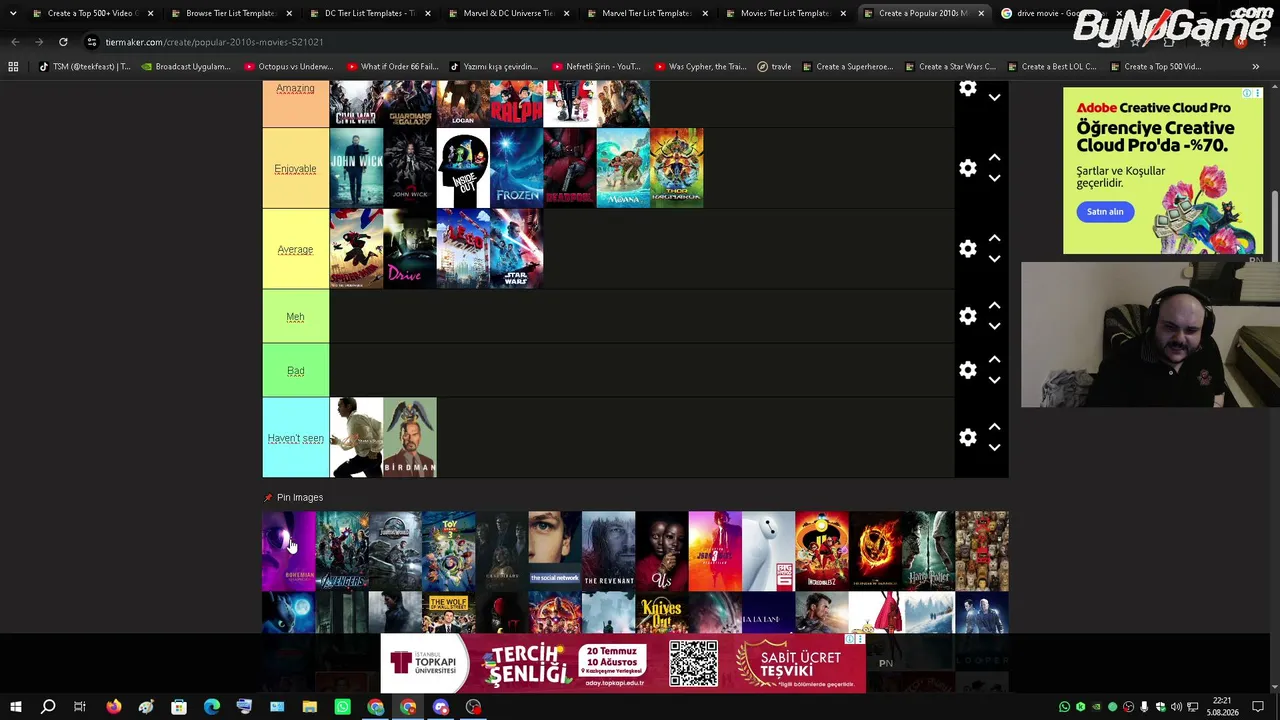Screen dimensions: 1280x720
Task: Click the Bad tier label
Action: pyautogui.click(x=295, y=371)
